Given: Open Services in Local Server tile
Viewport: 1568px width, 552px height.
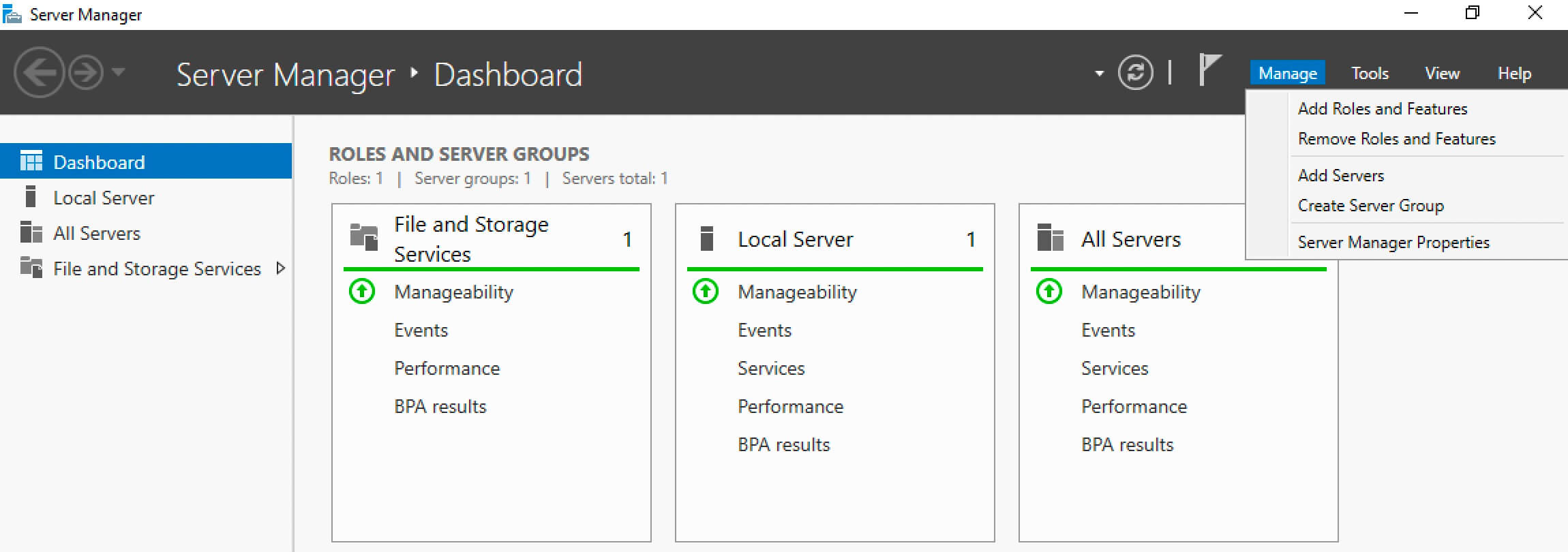Looking at the screenshot, I should [771, 369].
